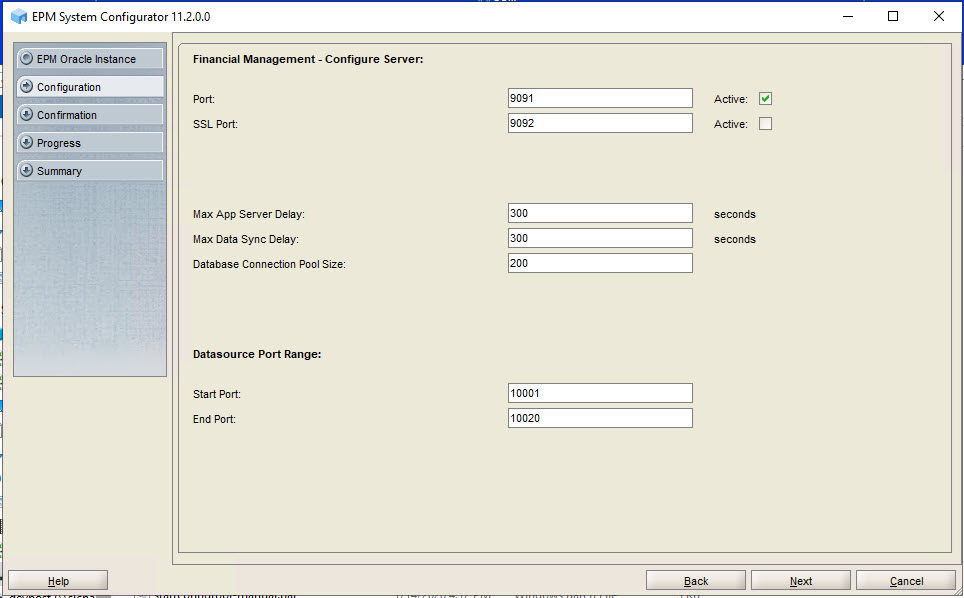
Task: Click the seconds unit beside Max Data Sync Delay
Action: [x=735, y=239]
